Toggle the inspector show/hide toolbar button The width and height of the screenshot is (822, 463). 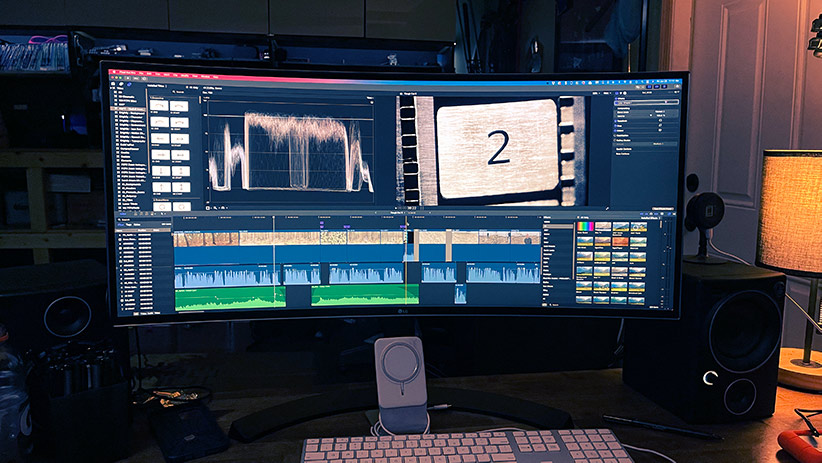click(664, 87)
